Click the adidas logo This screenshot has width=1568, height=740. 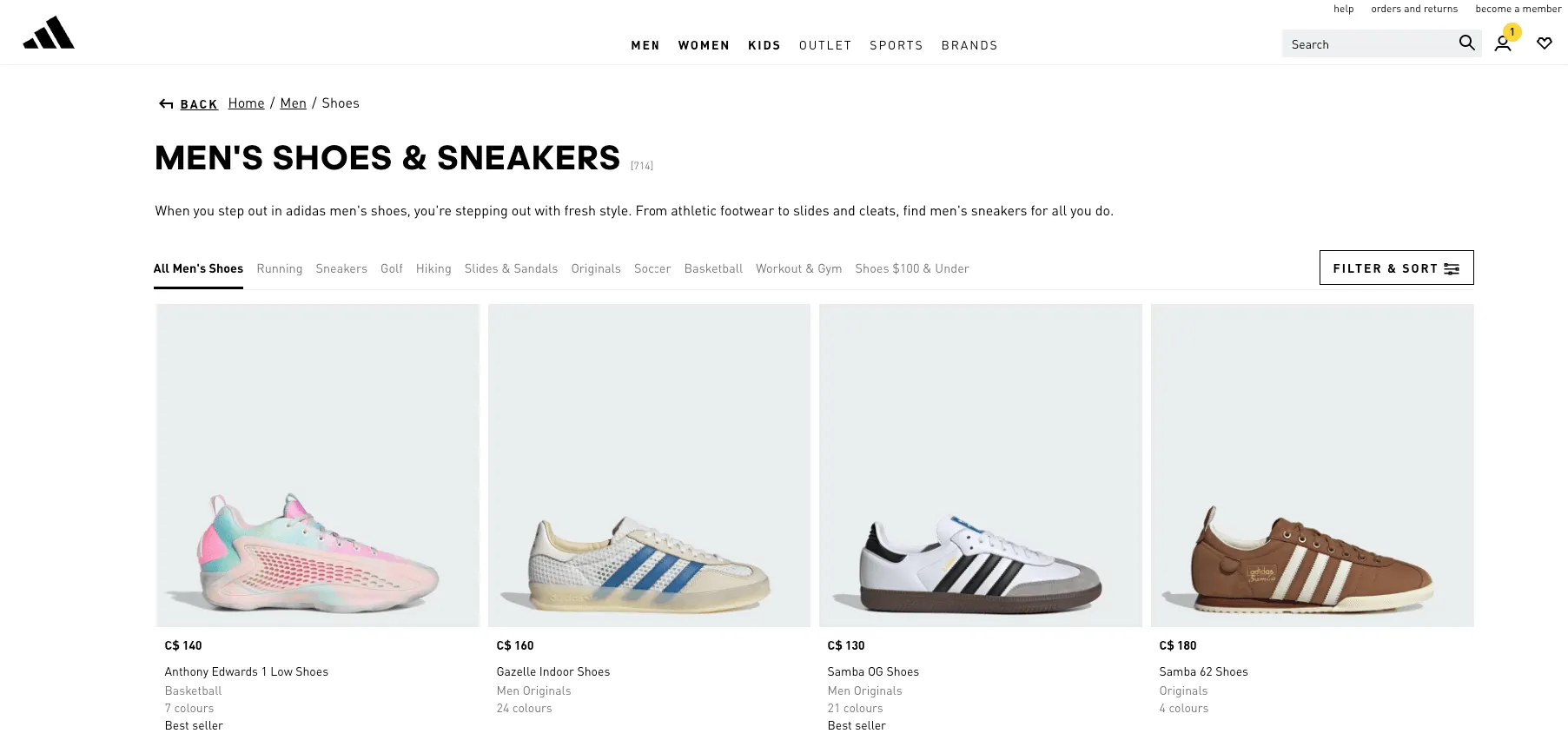(x=50, y=32)
